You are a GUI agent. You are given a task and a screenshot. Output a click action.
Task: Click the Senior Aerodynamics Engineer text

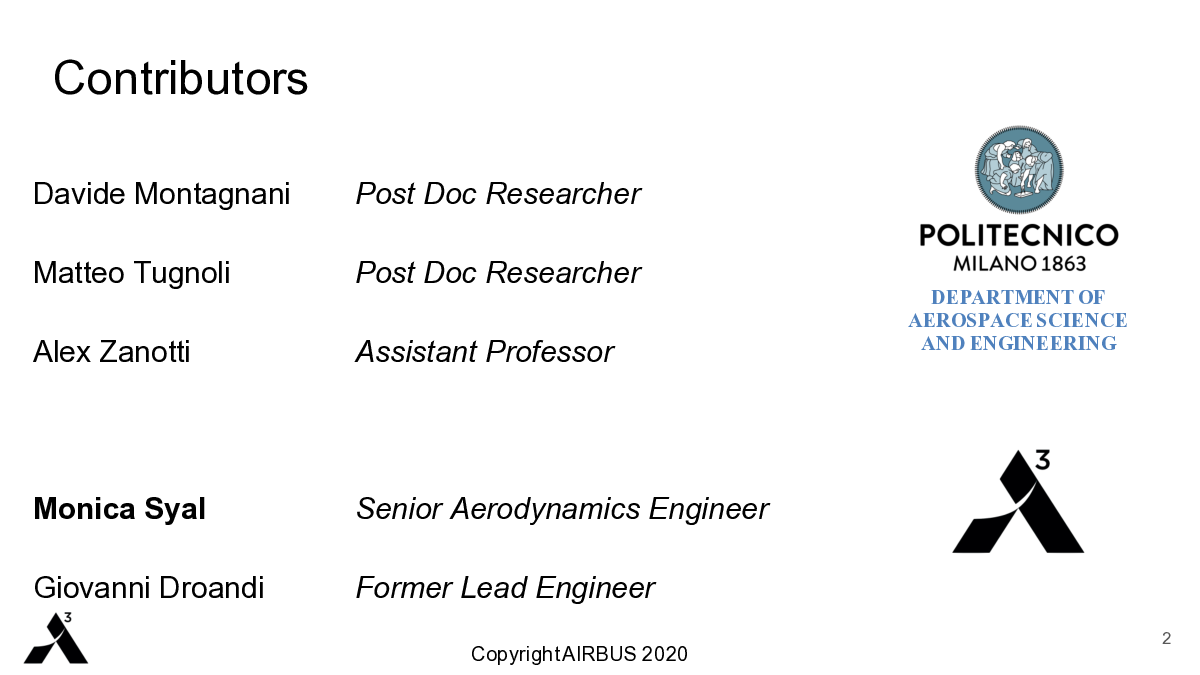[562, 509]
